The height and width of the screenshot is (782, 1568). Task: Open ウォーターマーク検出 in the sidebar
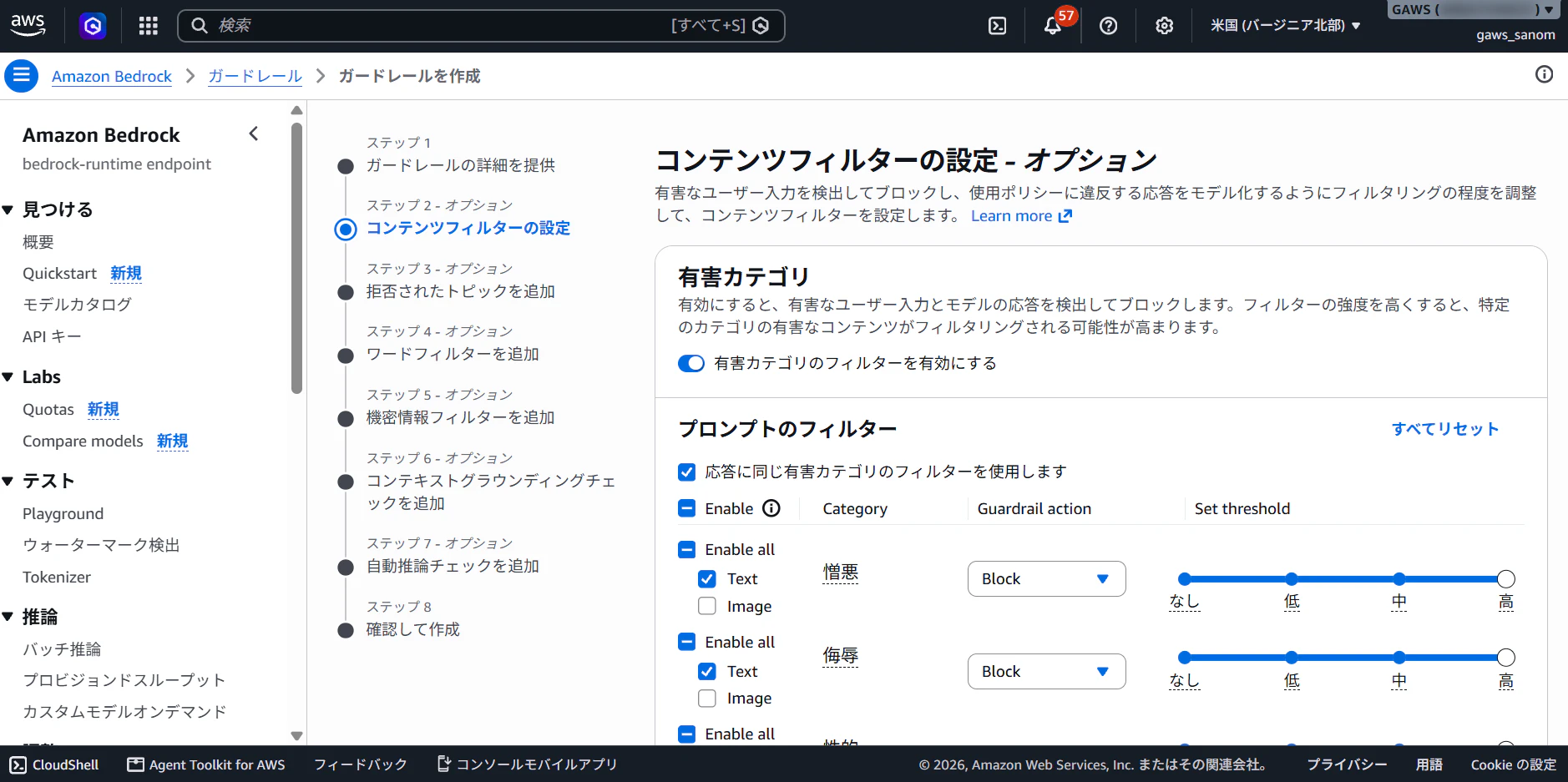[x=101, y=545]
